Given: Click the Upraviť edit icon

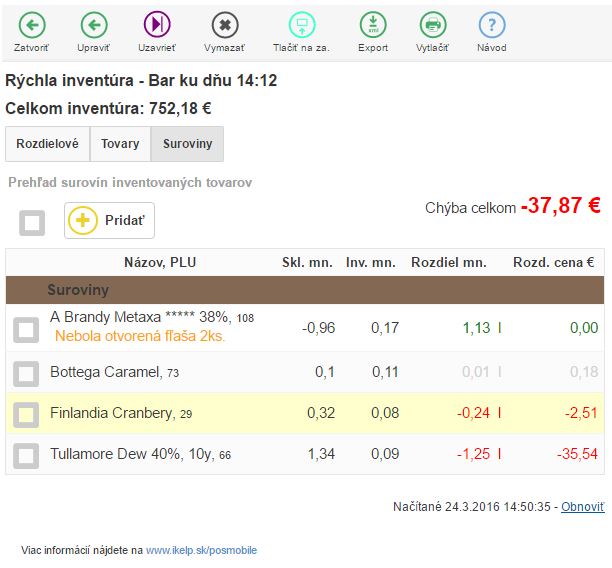Looking at the screenshot, I should coord(94,25).
